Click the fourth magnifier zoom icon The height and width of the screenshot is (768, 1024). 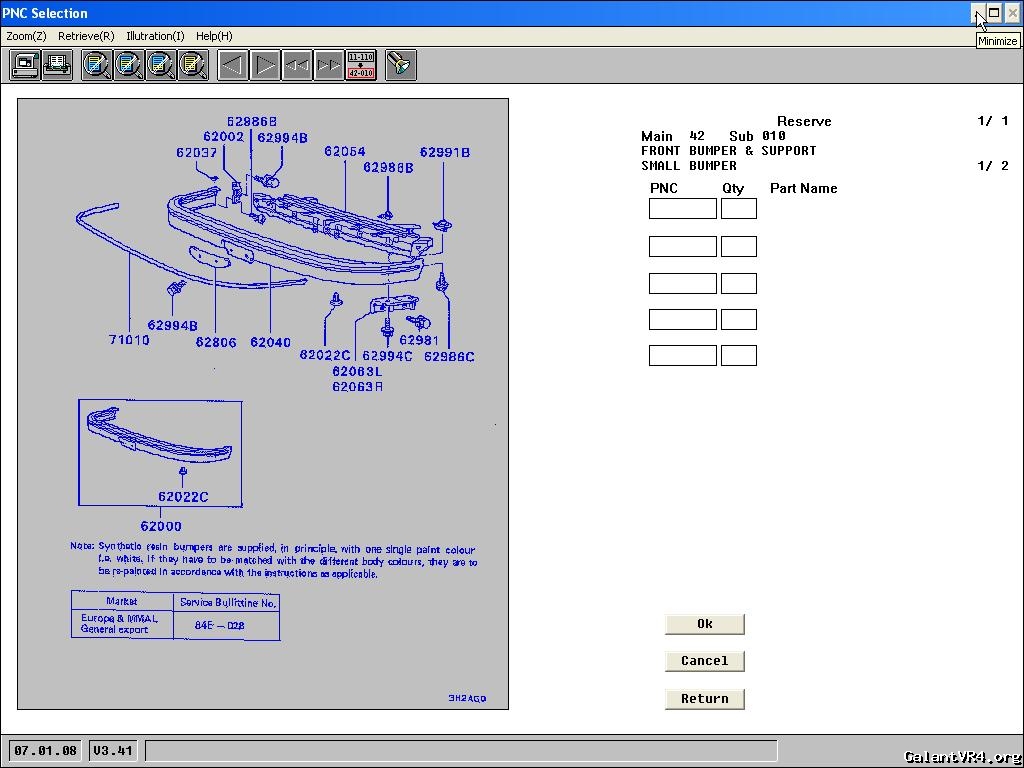[x=193, y=66]
